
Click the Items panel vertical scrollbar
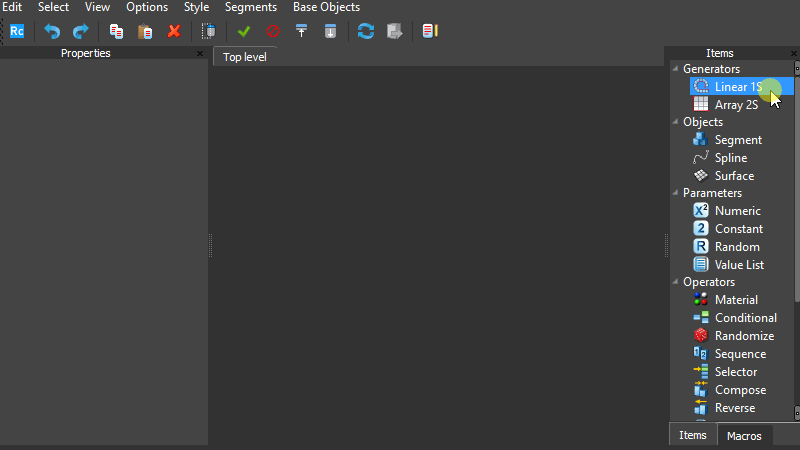tap(796, 200)
